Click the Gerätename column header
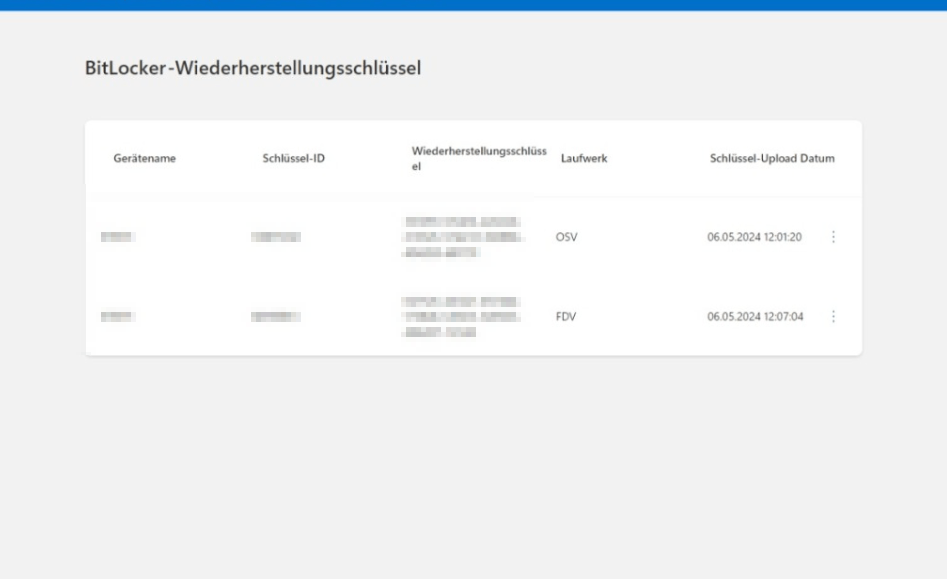Screen dimensions: 947x579 (x=144, y=158)
